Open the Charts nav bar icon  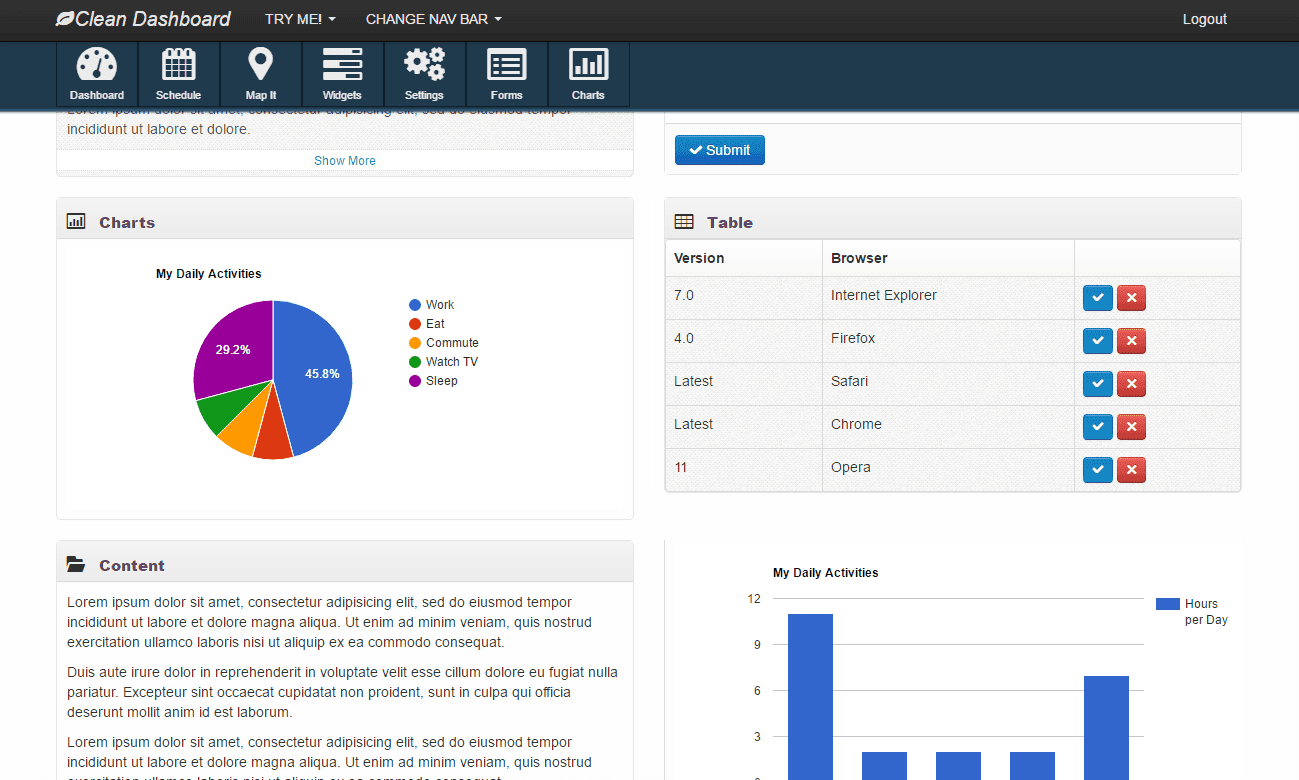(x=588, y=66)
